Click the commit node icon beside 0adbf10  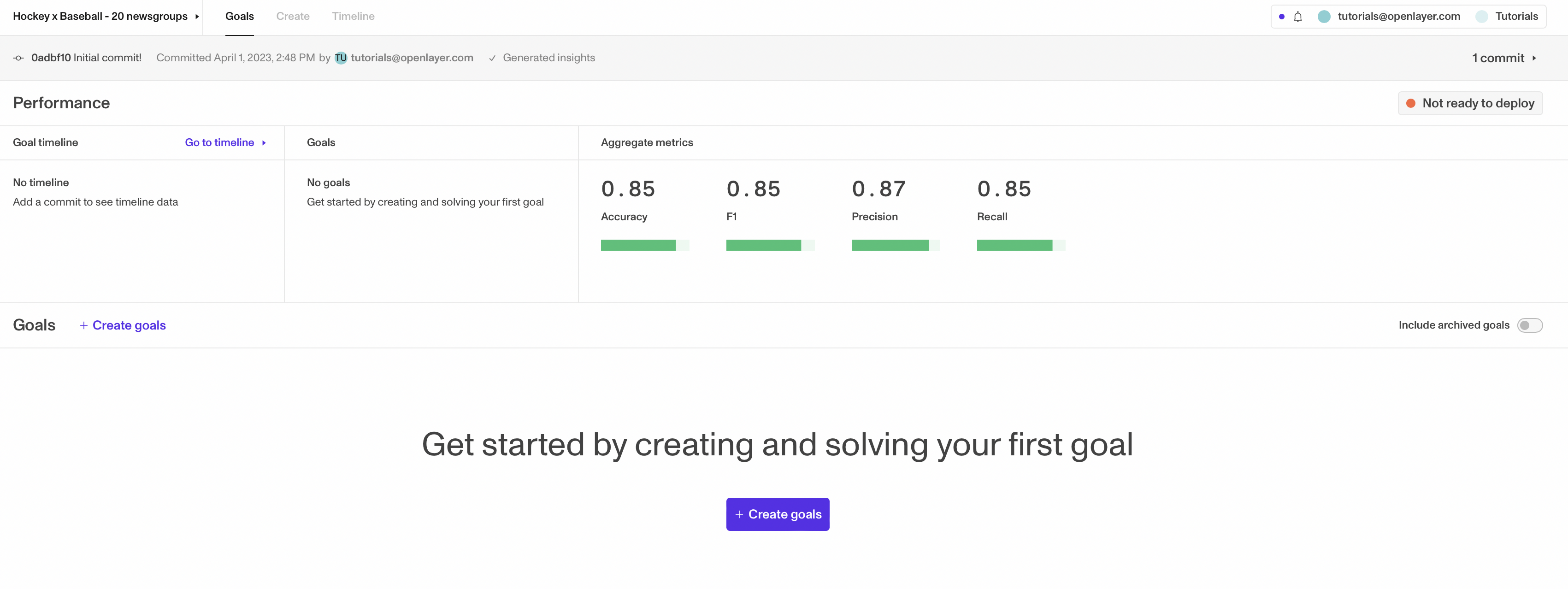(x=19, y=59)
